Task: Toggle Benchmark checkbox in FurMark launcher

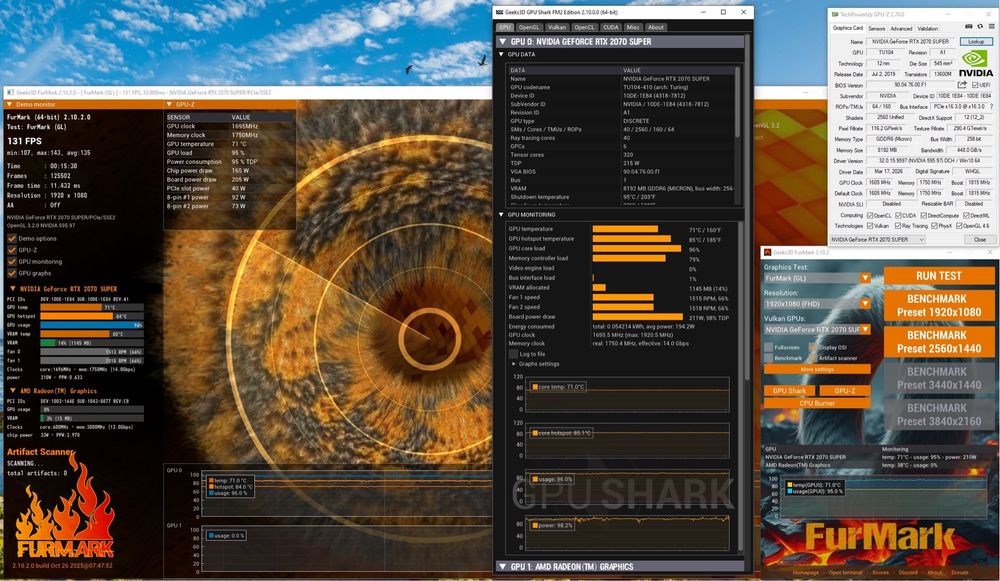Action: point(768,358)
